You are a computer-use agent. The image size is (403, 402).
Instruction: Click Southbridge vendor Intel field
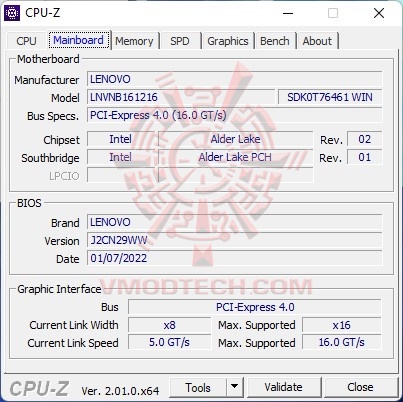[121, 157]
